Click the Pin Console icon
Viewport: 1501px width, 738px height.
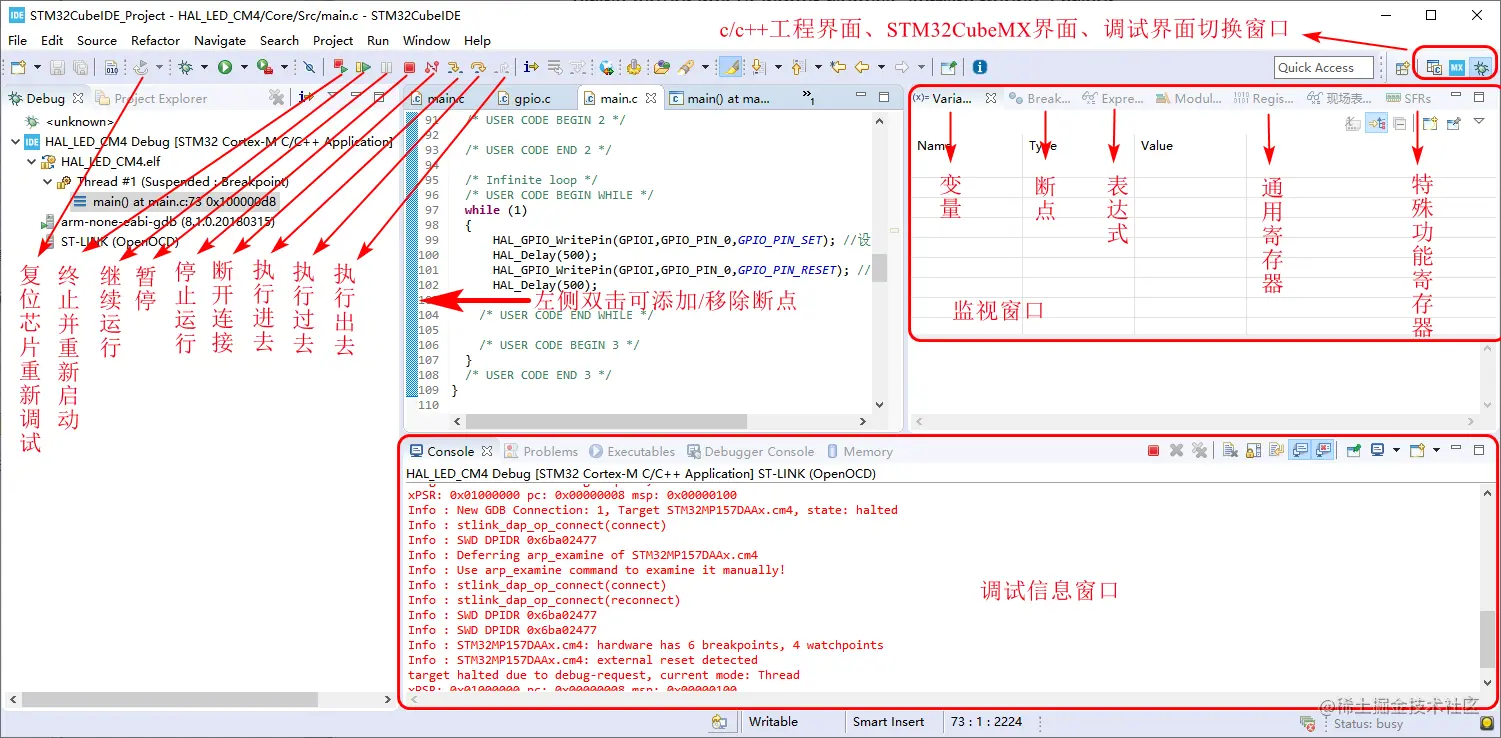pyautogui.click(x=1353, y=451)
